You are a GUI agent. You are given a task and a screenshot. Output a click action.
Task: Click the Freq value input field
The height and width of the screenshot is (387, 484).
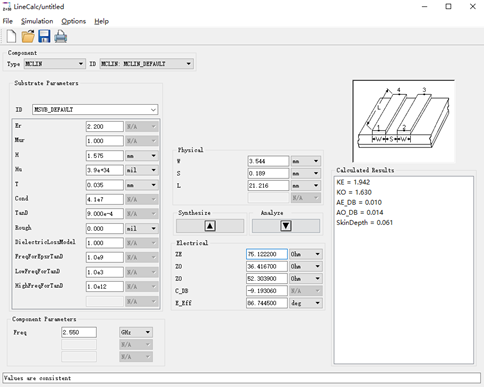(x=79, y=332)
